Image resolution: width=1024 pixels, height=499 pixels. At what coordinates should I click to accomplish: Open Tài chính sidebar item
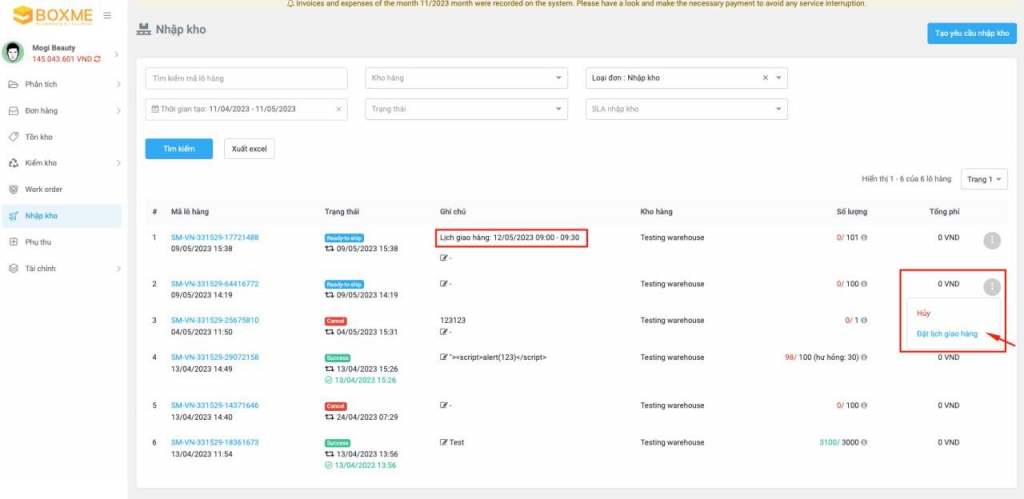40,268
